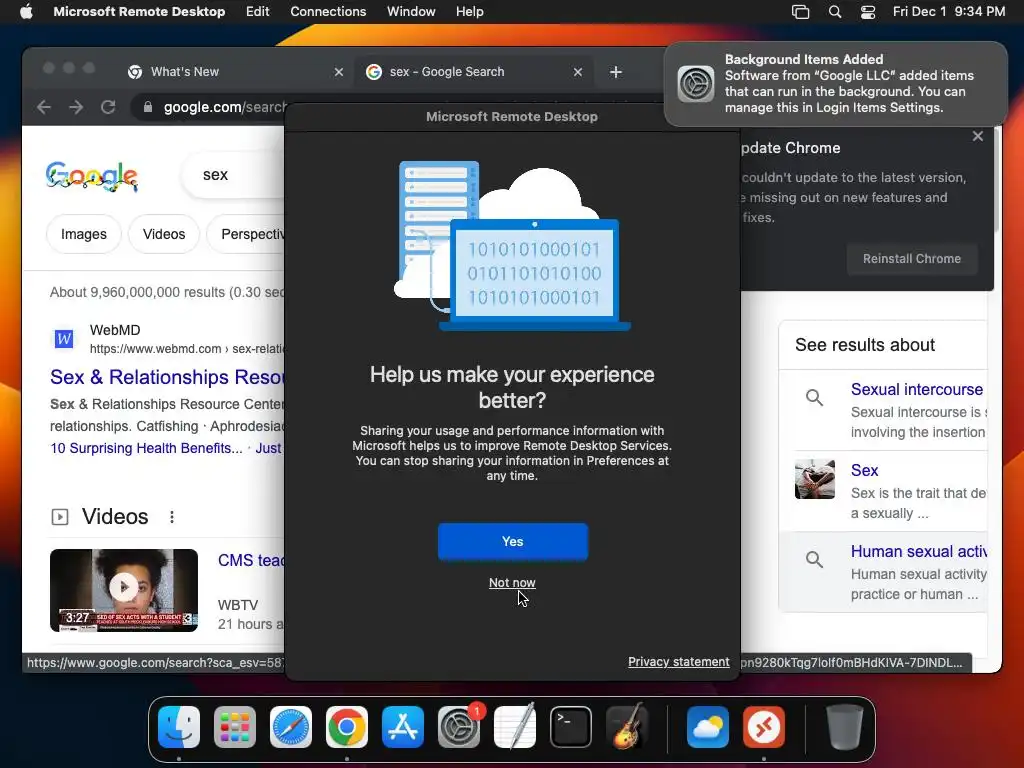Viewport: 1024px width, 768px height.
Task: Open the Trash in the Dock
Action: pos(844,727)
